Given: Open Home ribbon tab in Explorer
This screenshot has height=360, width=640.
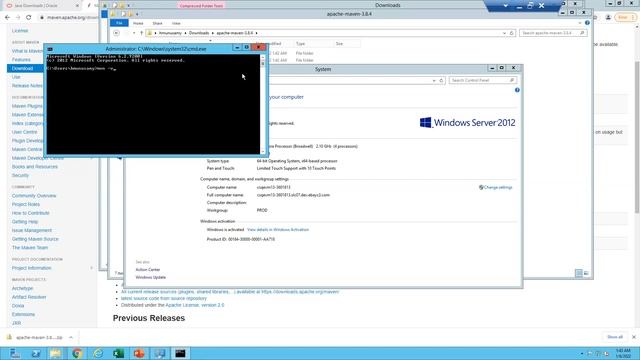Looking at the screenshot, I should click(138, 23).
